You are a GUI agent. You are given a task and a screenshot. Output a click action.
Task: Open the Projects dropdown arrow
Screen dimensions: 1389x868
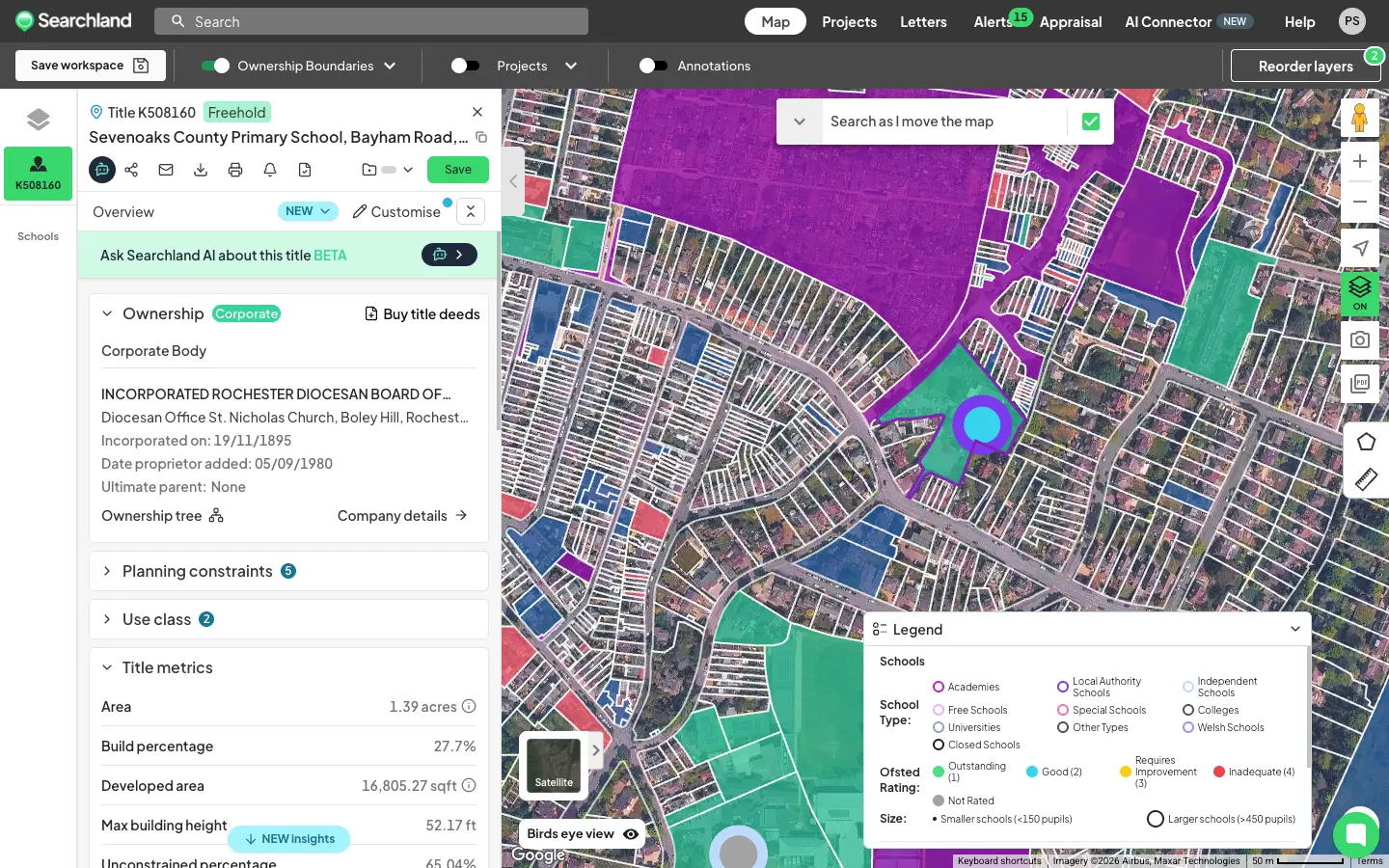(x=571, y=66)
